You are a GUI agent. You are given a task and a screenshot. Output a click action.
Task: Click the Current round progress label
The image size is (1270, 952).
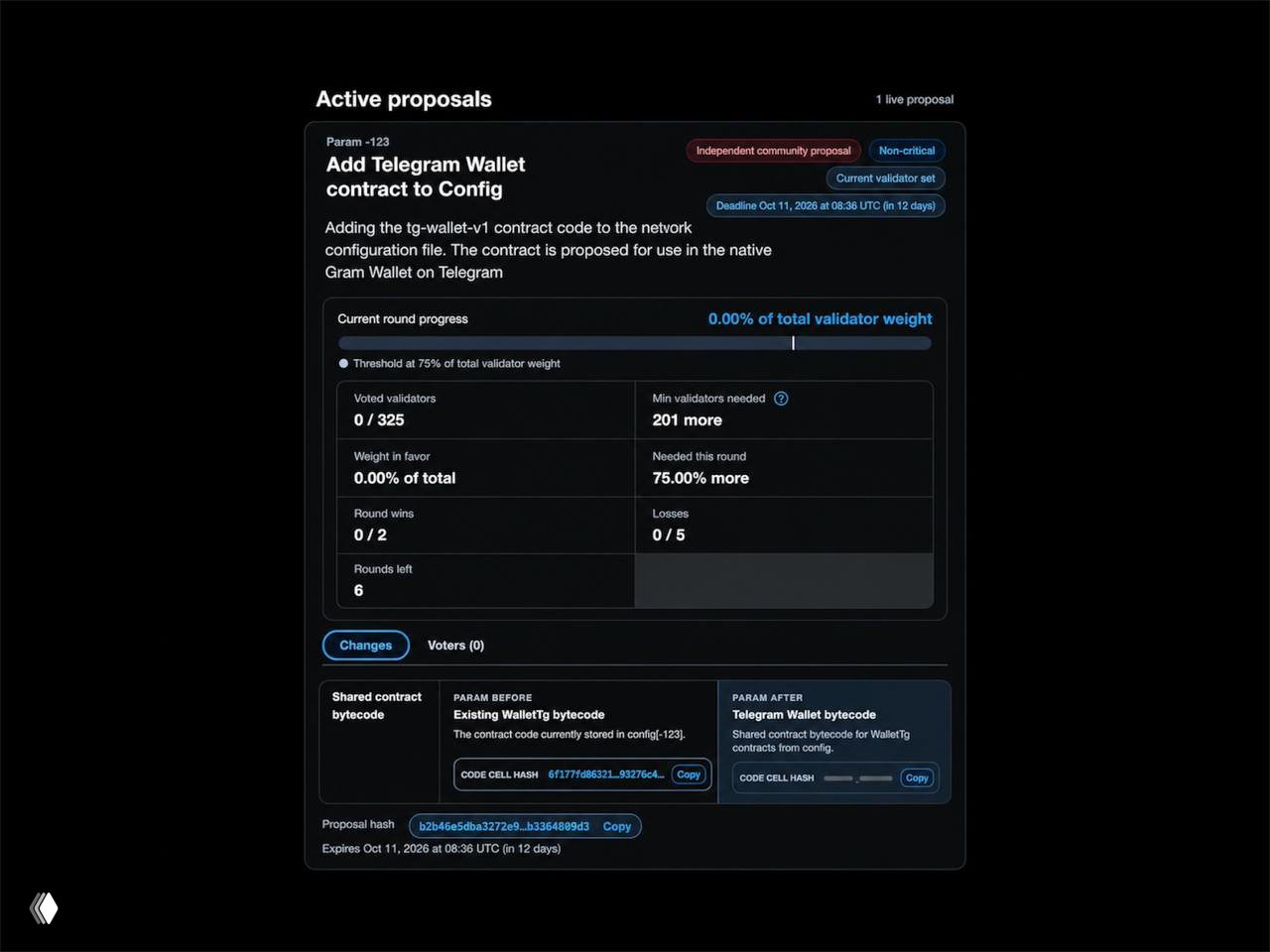[403, 319]
